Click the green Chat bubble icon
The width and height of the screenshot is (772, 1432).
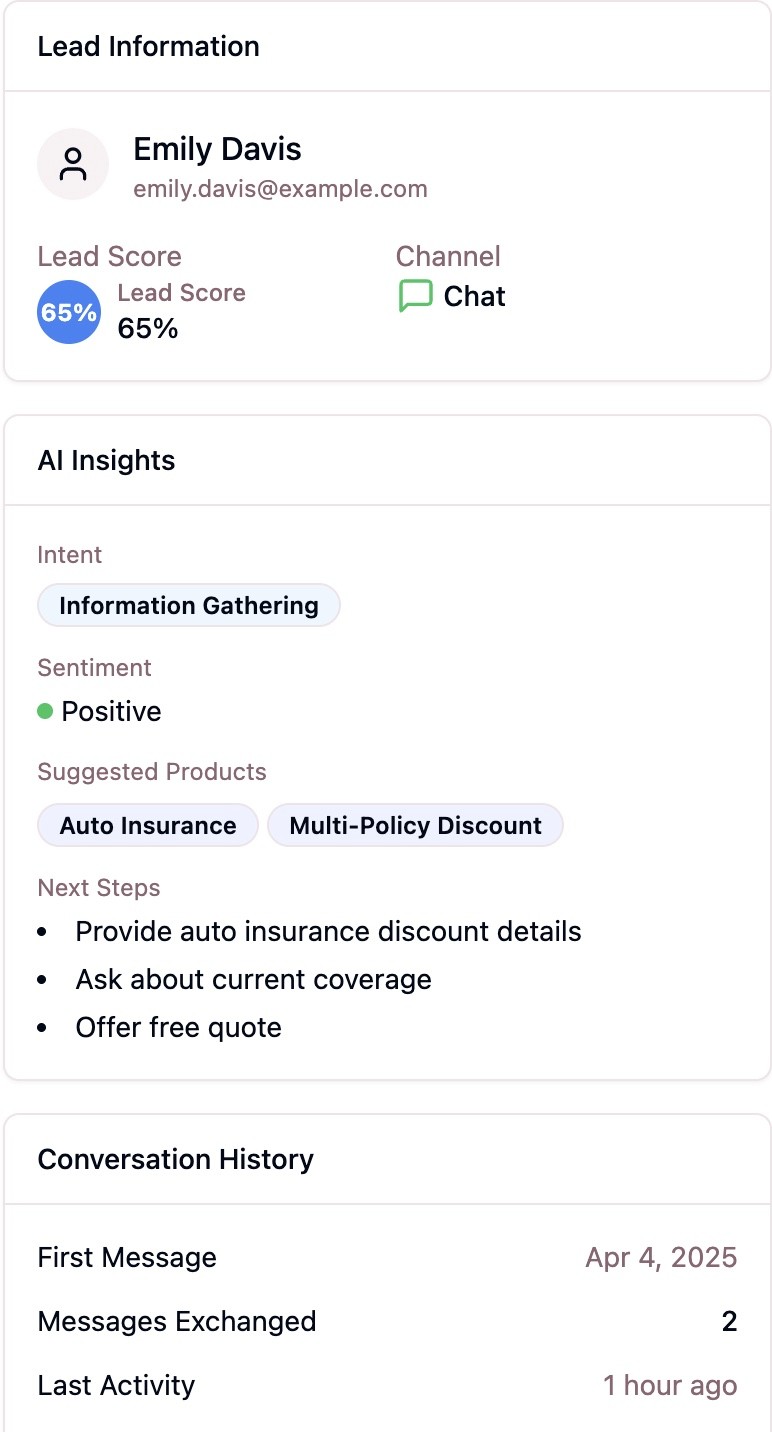(x=415, y=296)
